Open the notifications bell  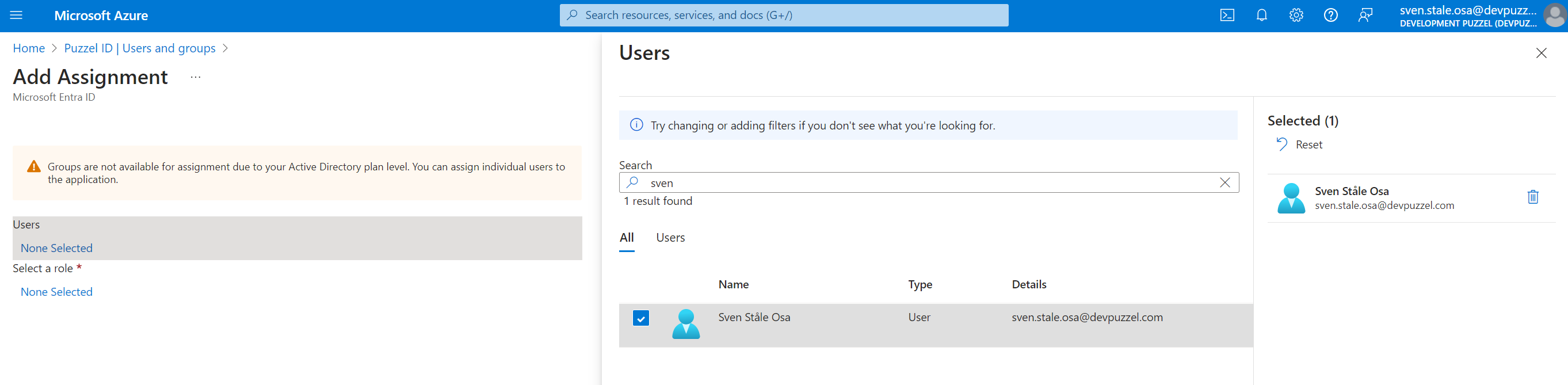[x=1261, y=15]
